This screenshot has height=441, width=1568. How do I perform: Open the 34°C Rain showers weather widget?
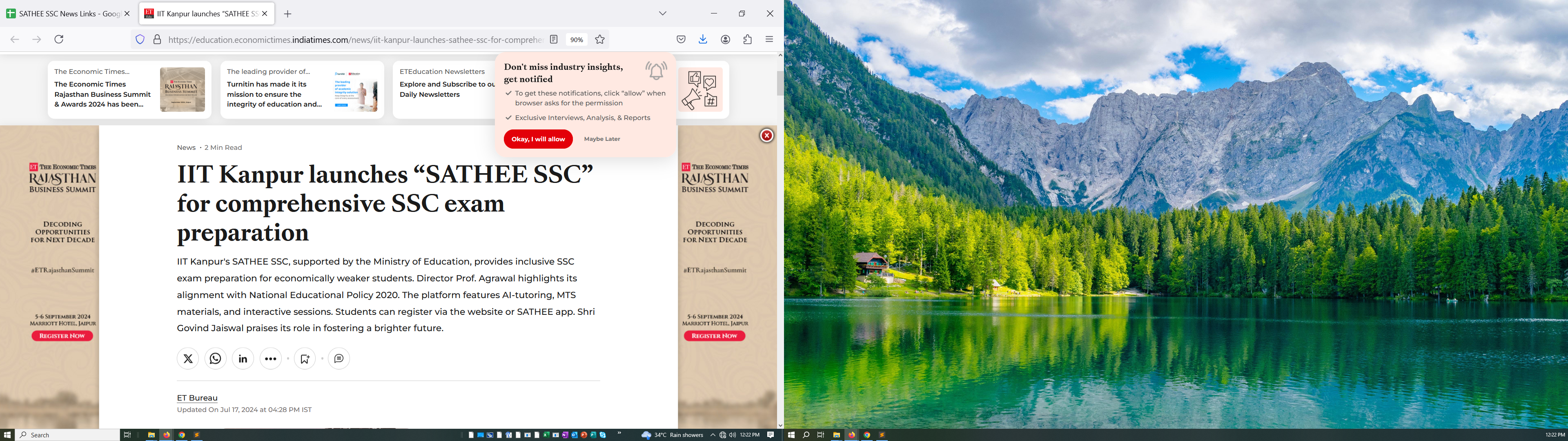coord(673,435)
